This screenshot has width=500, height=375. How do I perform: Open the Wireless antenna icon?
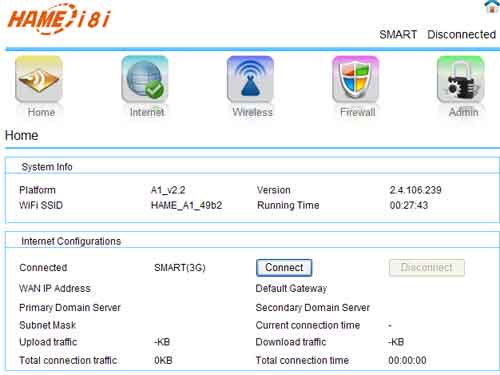click(250, 79)
